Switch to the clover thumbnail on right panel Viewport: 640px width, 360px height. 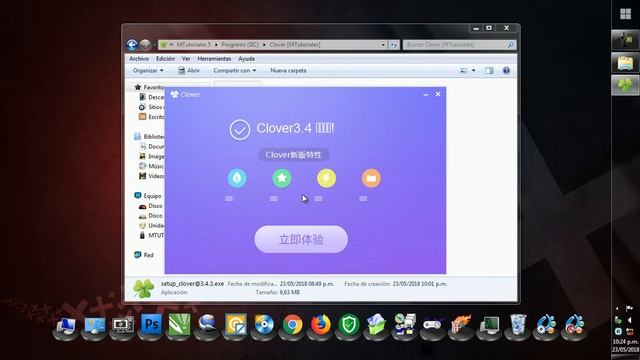(x=625, y=85)
